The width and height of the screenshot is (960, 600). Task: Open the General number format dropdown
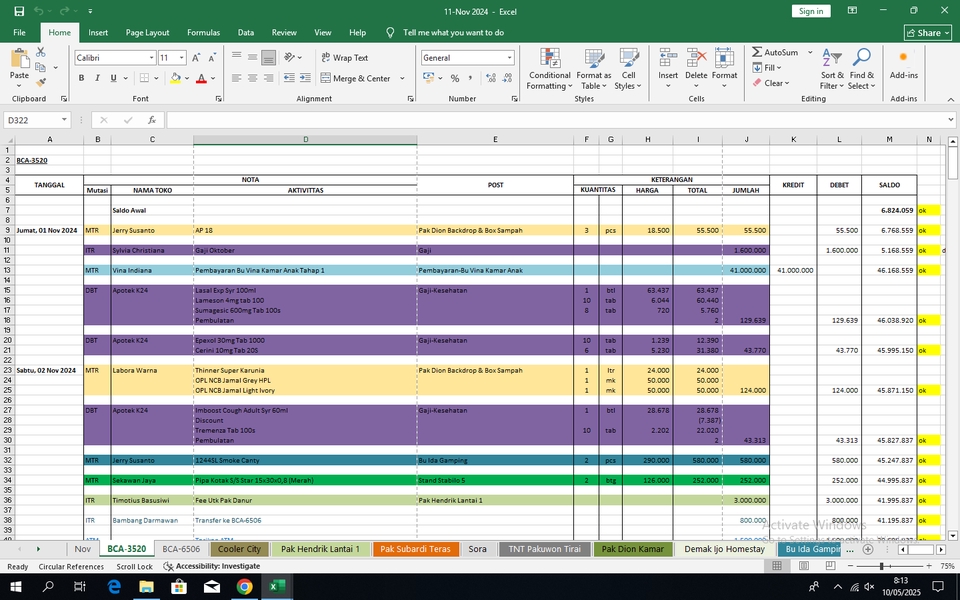tap(509, 58)
